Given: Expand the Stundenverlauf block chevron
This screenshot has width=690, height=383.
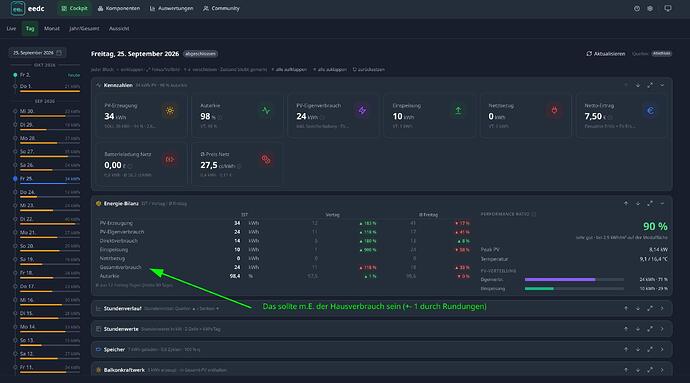Looking at the screenshot, I should tap(662, 308).
